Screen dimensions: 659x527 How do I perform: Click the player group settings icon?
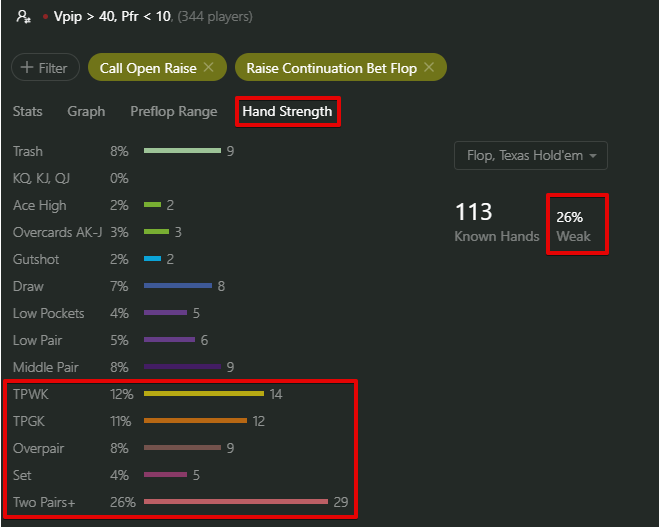(x=23, y=17)
